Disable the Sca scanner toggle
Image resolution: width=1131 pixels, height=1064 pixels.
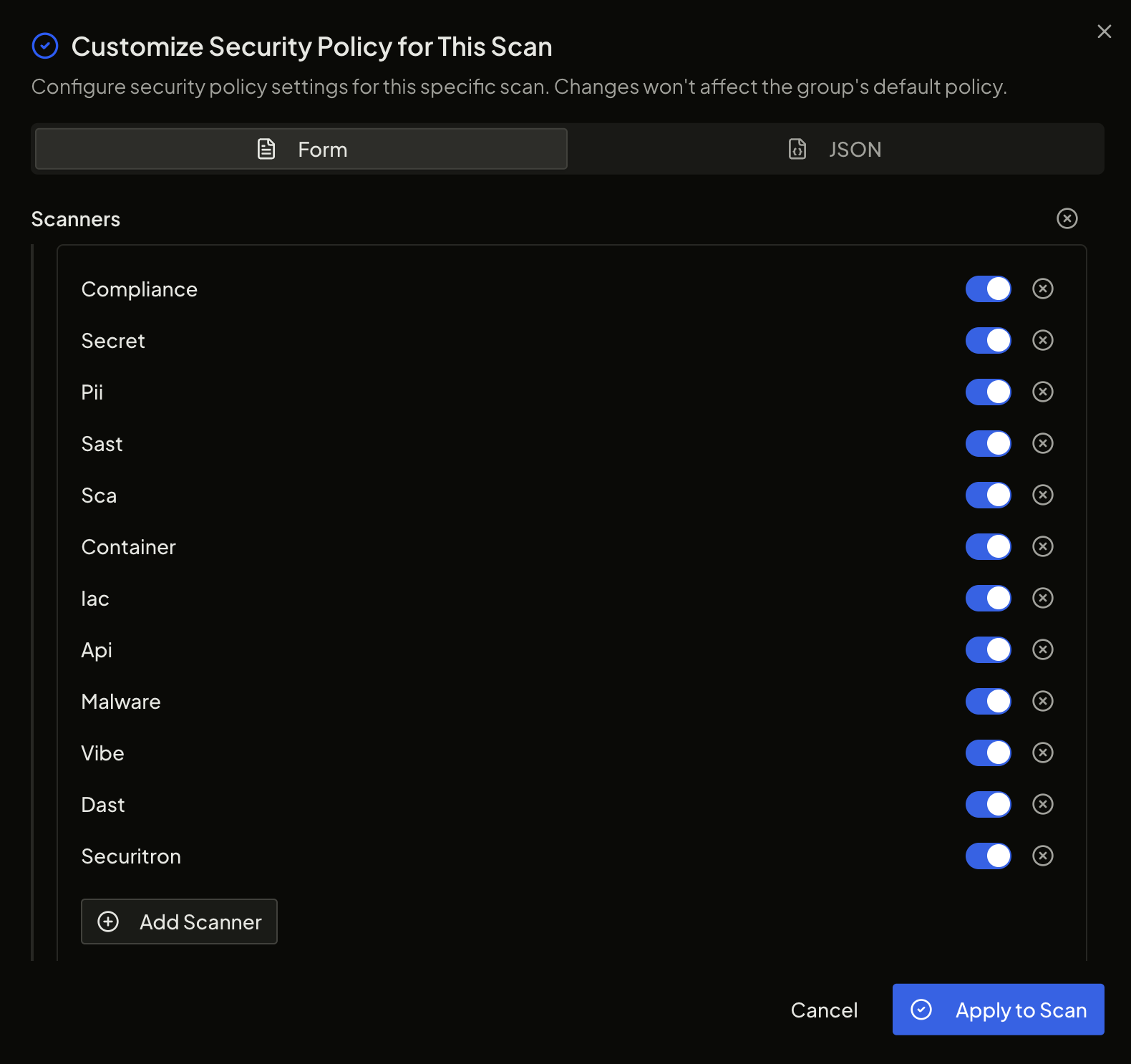989,495
